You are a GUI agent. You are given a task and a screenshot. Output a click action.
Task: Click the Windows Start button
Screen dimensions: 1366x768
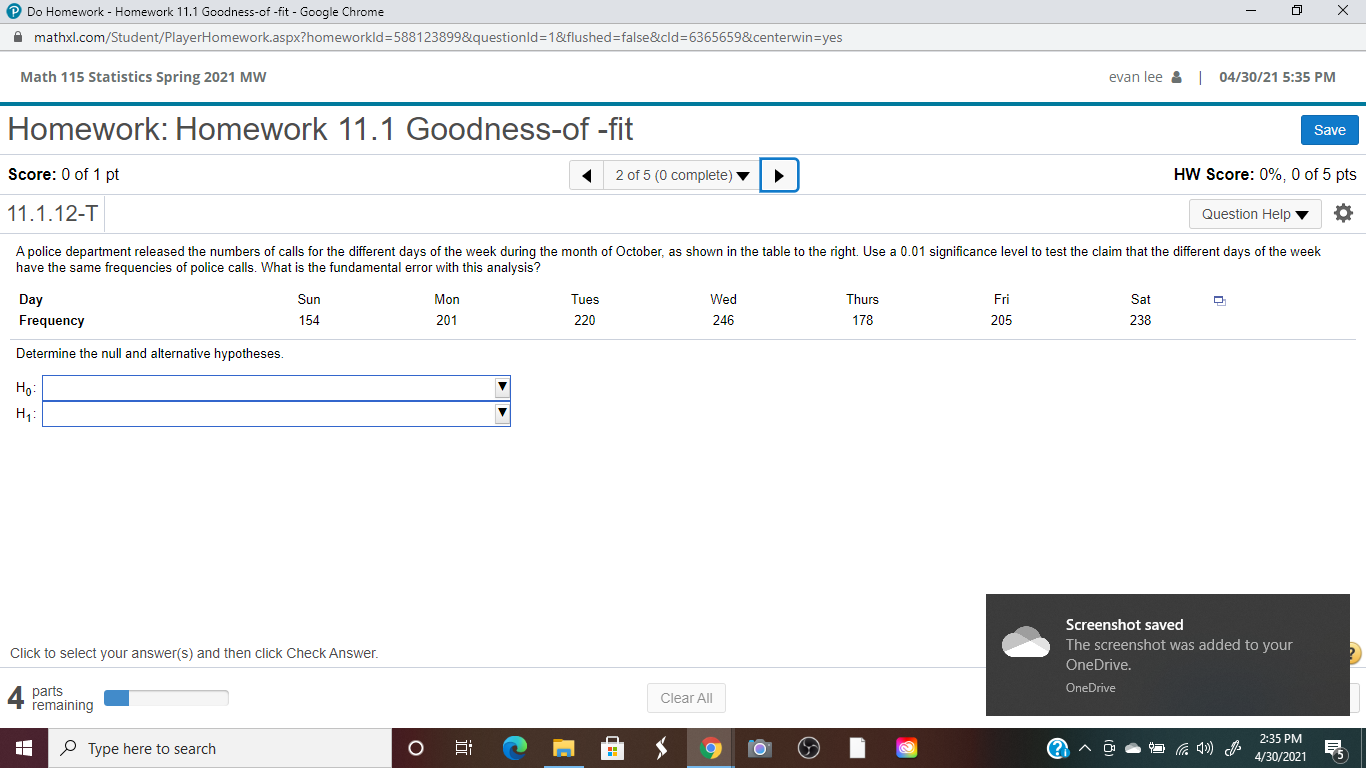pos(23,747)
